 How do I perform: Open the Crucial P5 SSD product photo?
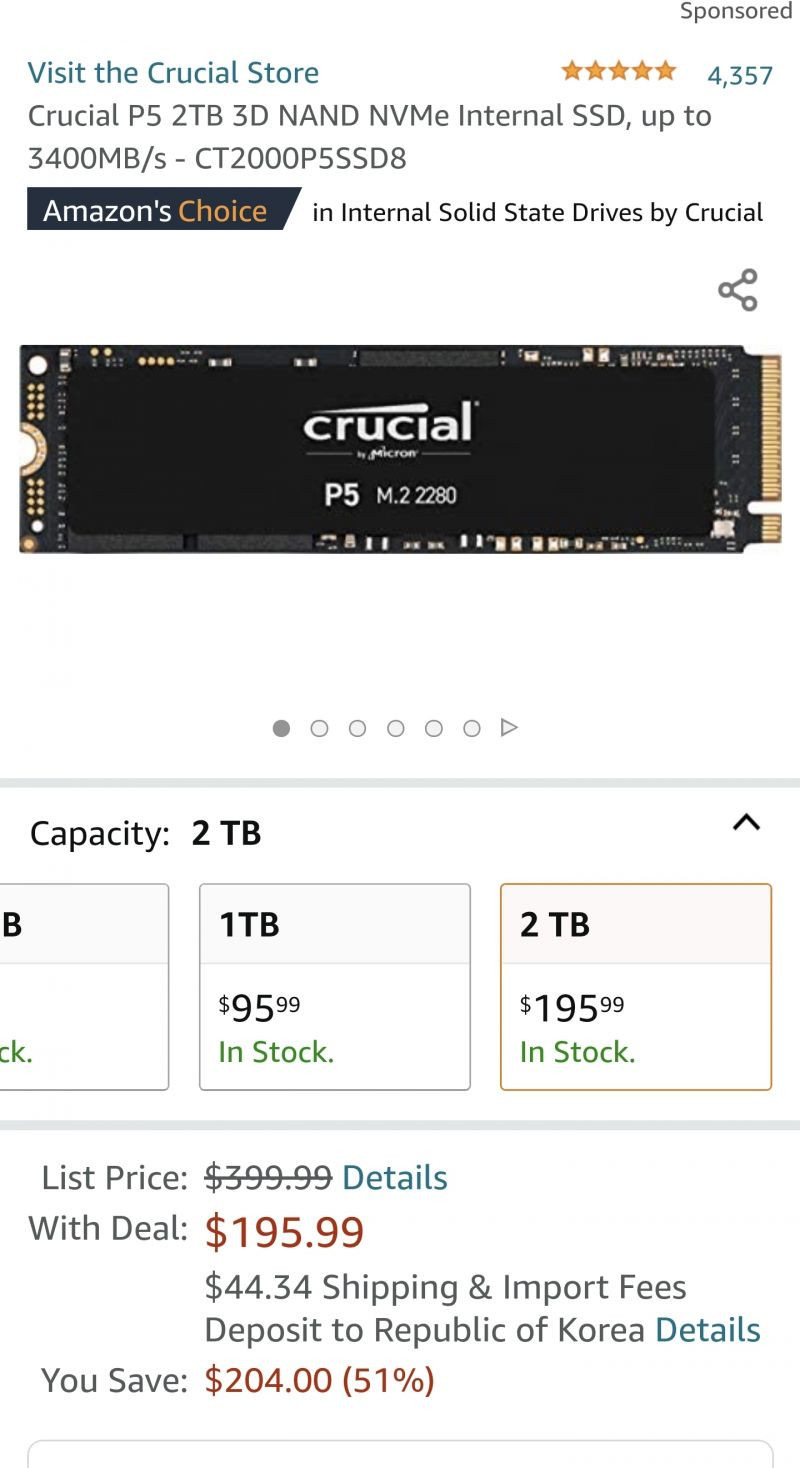400,448
